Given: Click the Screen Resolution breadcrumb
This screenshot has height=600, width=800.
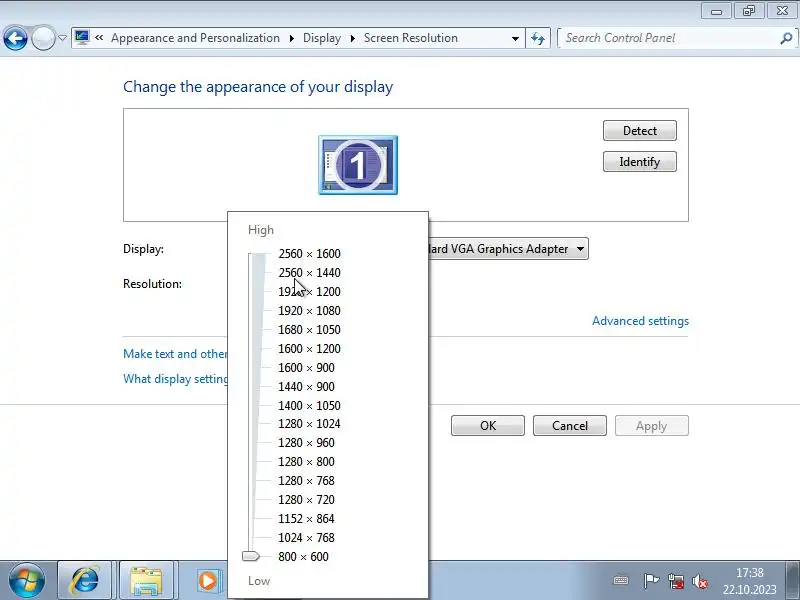Looking at the screenshot, I should [411, 38].
